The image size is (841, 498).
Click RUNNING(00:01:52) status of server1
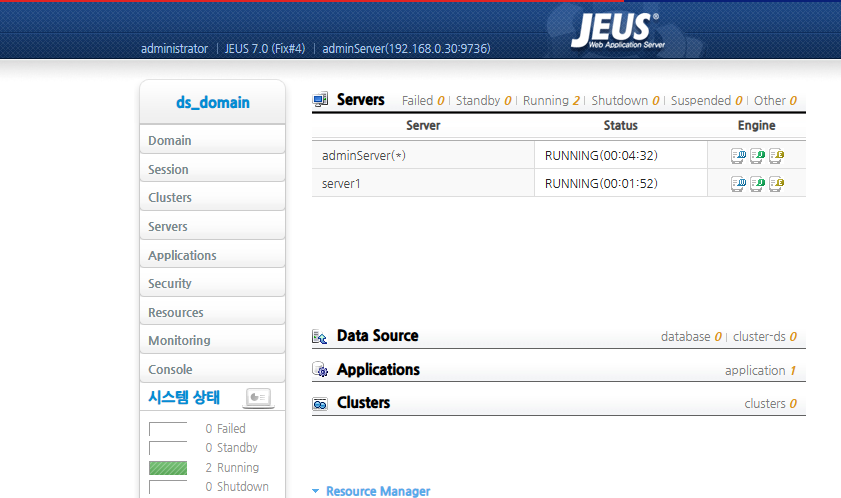tap(601, 184)
